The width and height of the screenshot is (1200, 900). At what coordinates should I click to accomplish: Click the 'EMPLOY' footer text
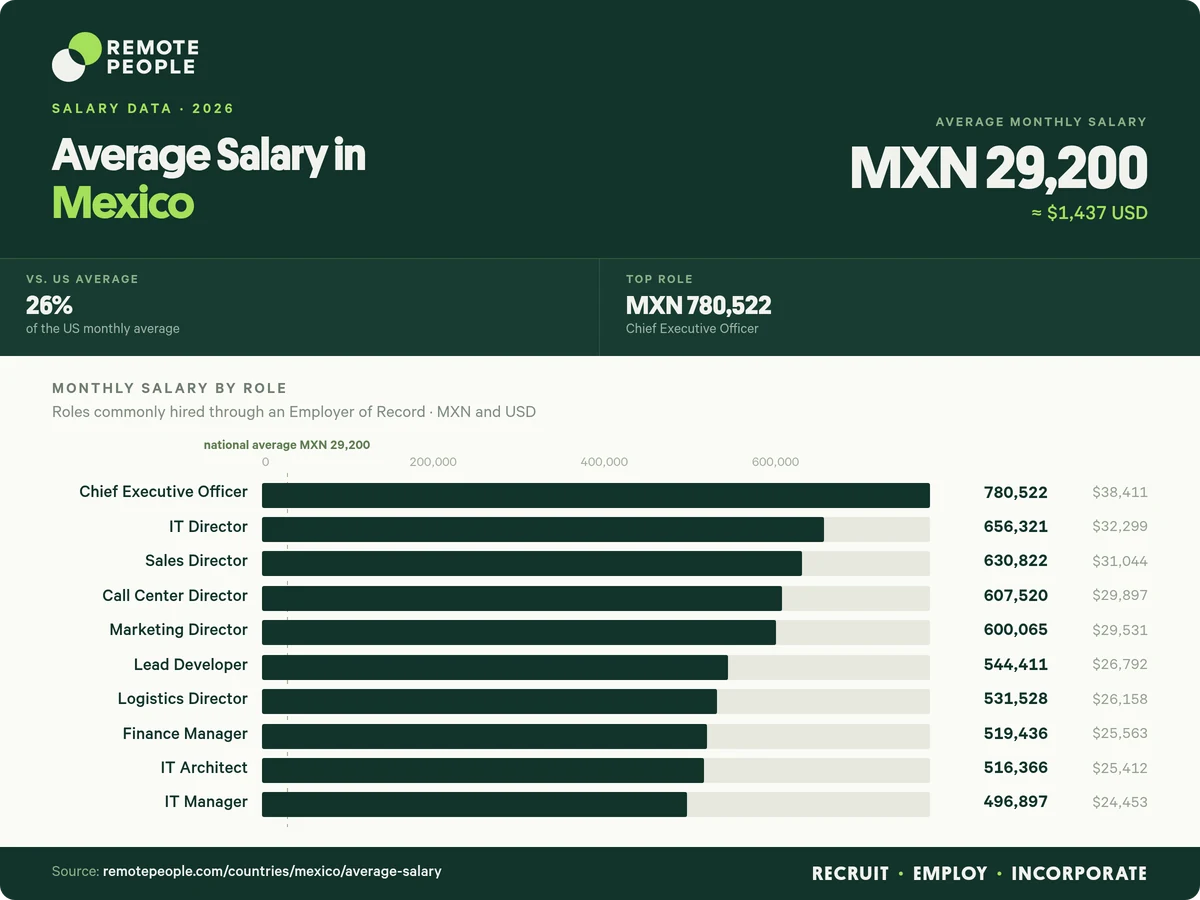tap(950, 873)
